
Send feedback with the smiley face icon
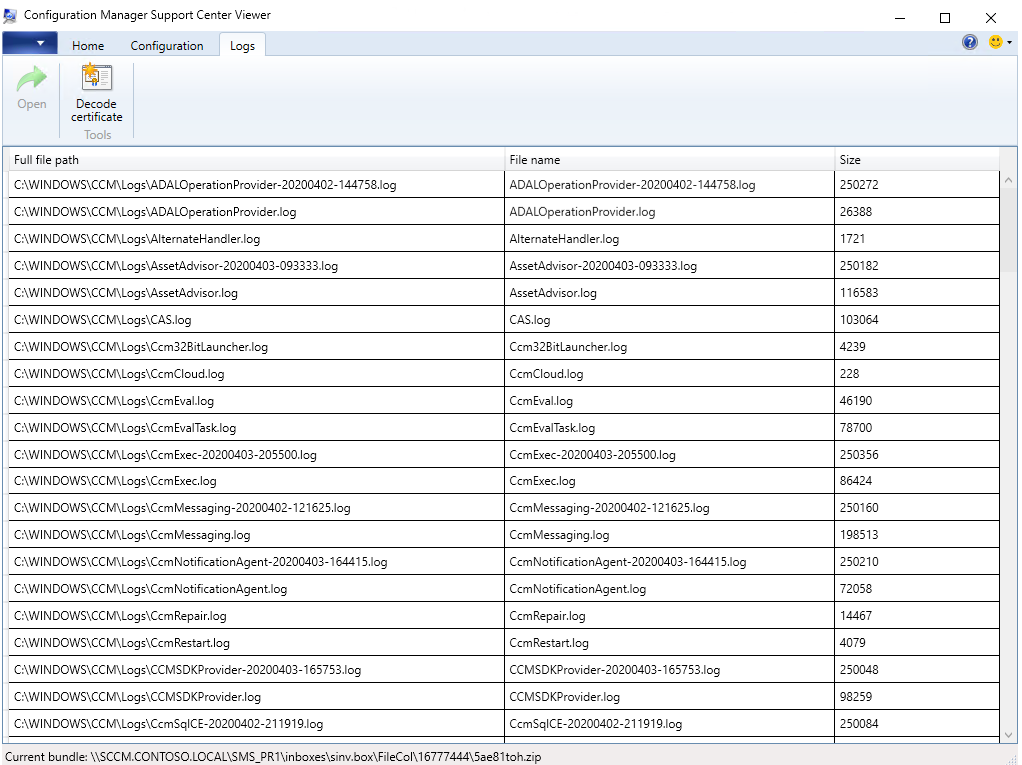coord(995,42)
